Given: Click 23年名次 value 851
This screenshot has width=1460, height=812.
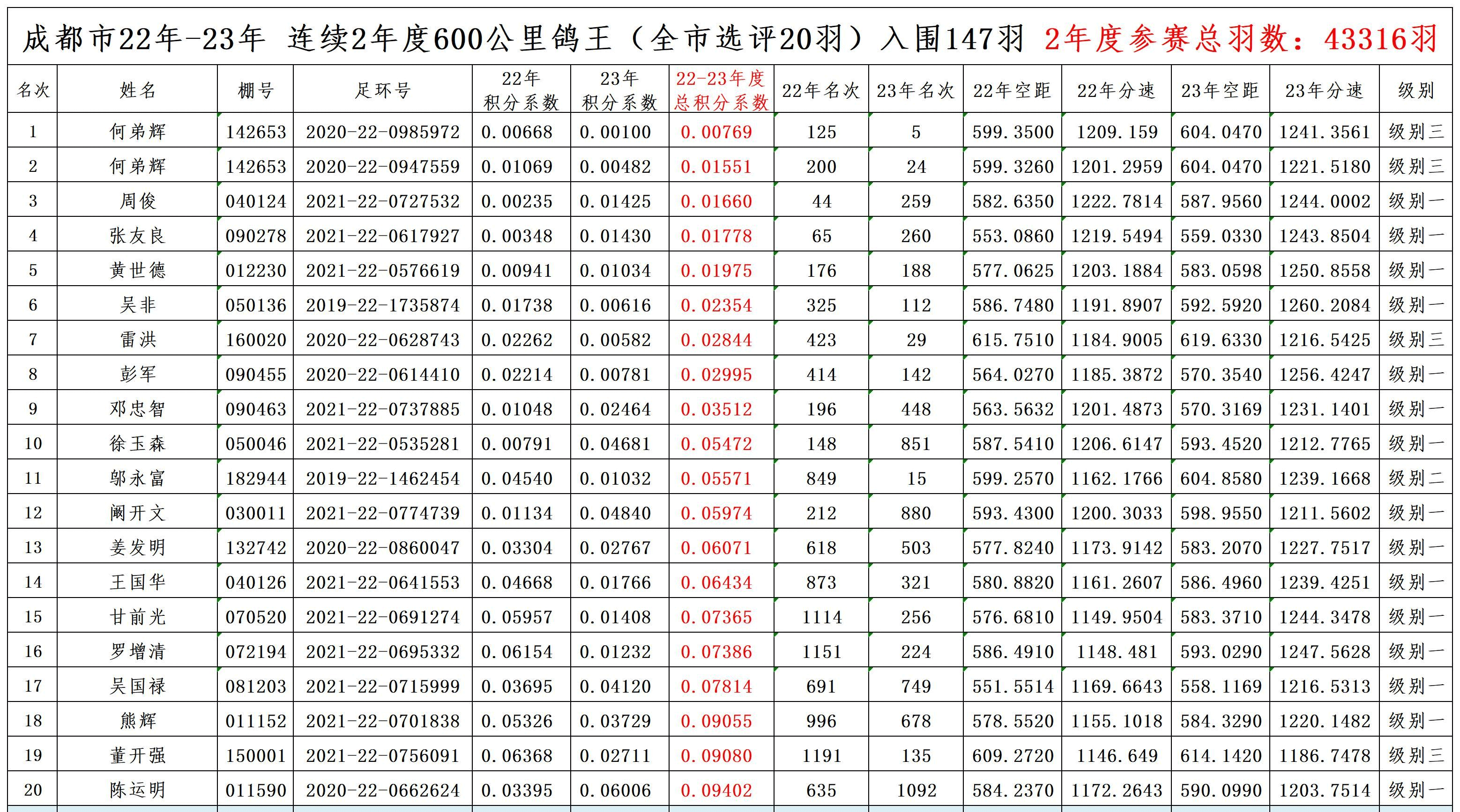Looking at the screenshot, I should (x=916, y=443).
